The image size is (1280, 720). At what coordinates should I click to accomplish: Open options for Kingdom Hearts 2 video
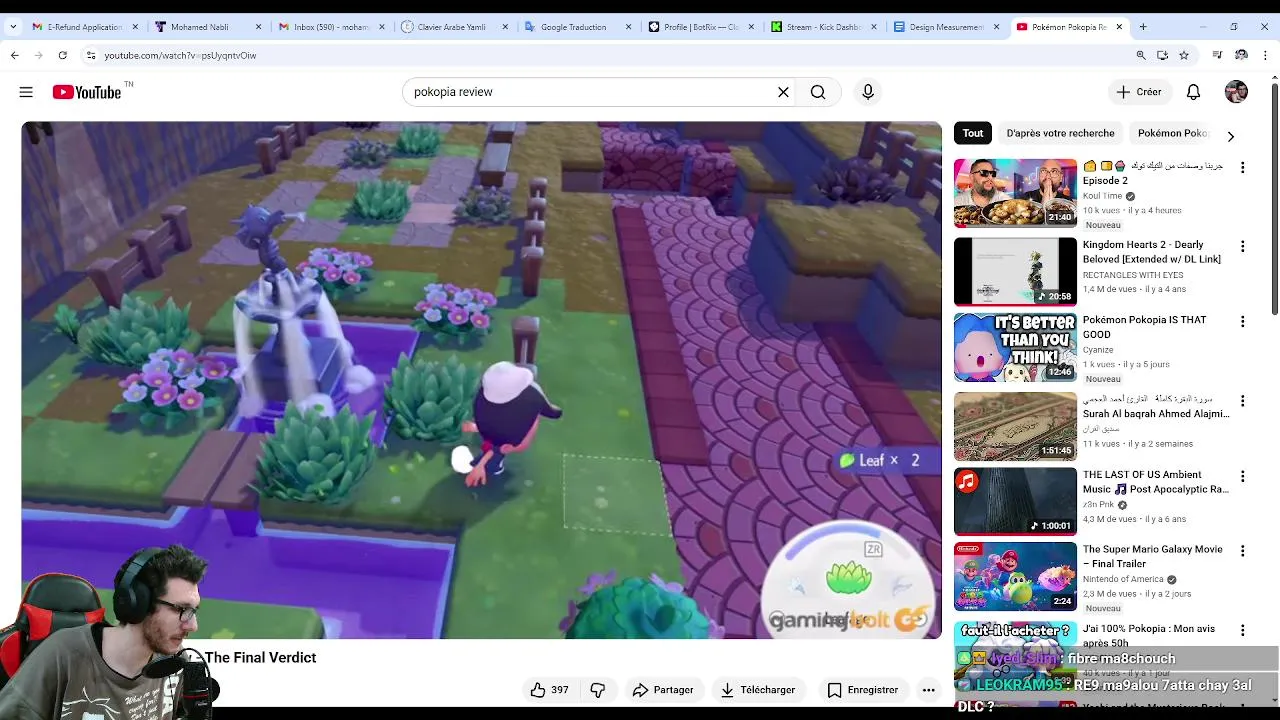click(x=1243, y=246)
